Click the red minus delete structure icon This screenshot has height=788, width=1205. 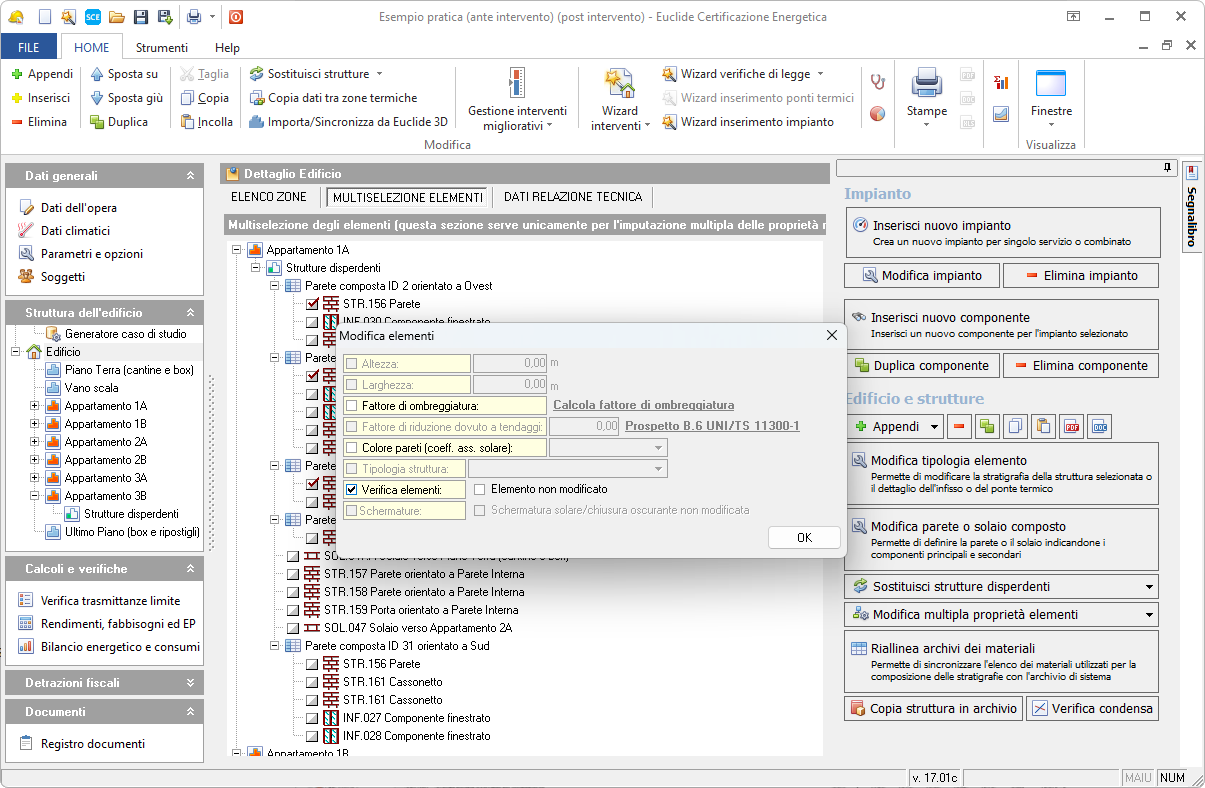[959, 427]
